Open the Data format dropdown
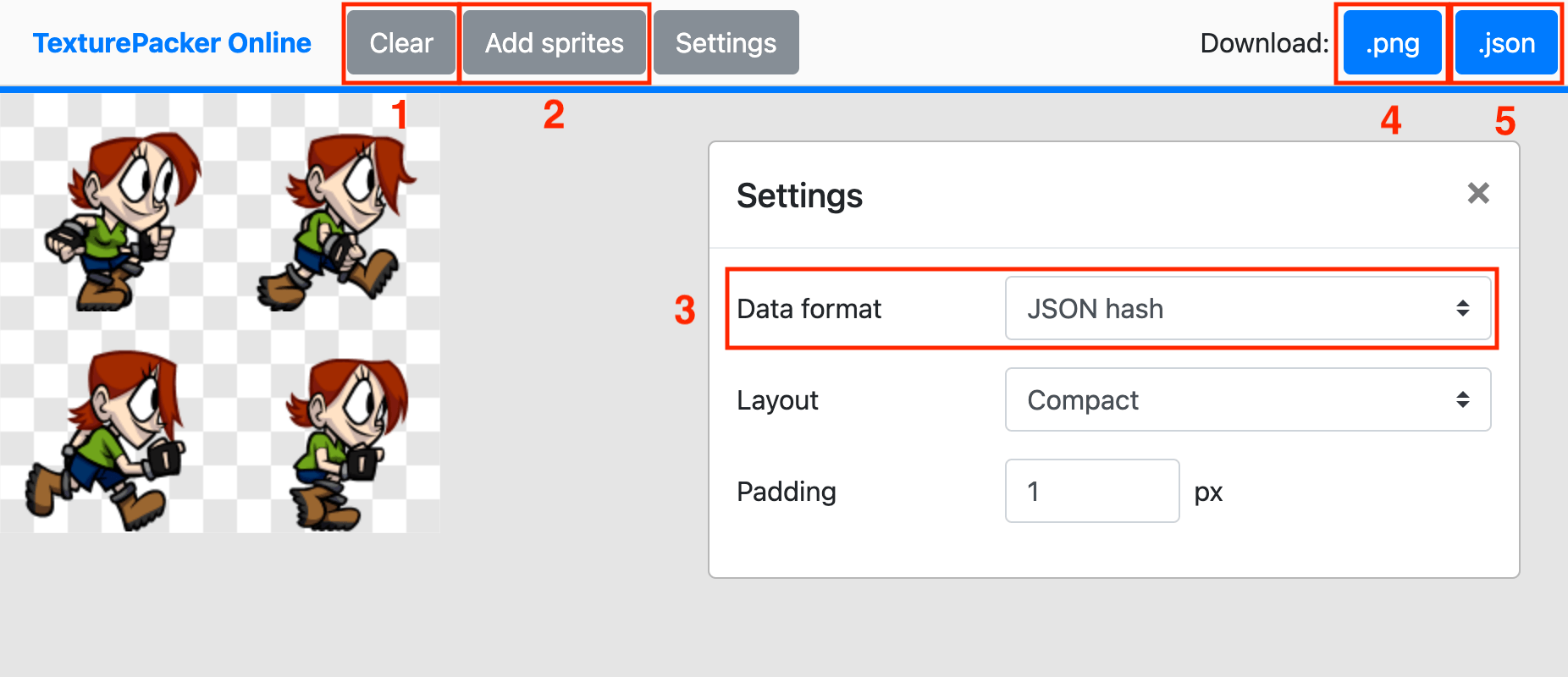This screenshot has width=1568, height=677. pos(1247,309)
